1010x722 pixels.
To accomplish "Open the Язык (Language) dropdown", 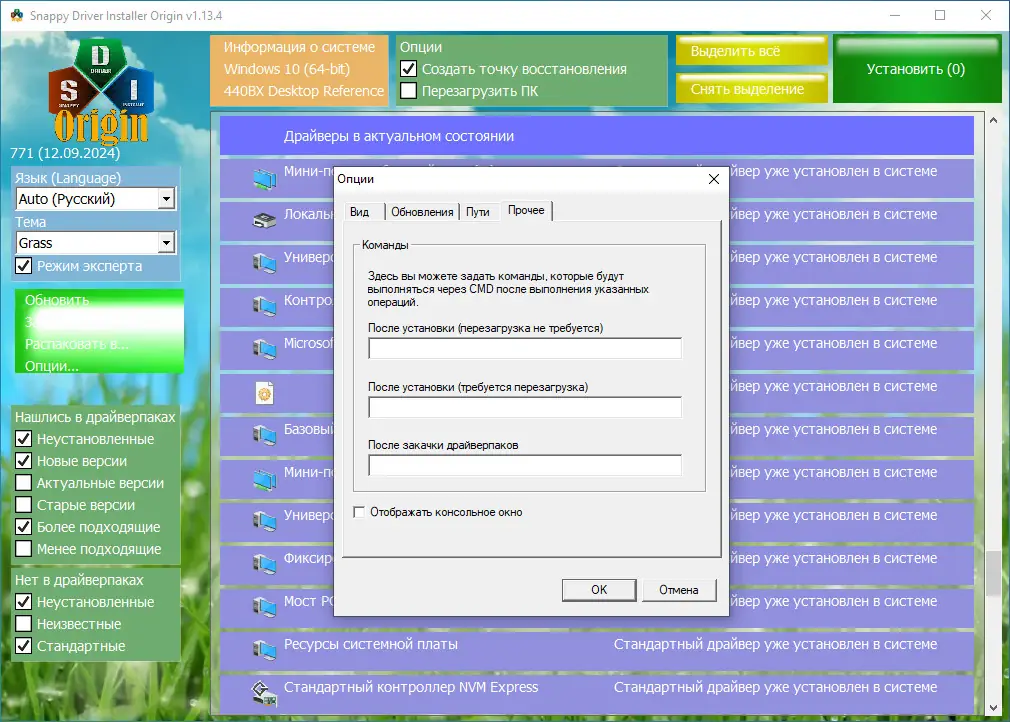I will coord(95,199).
